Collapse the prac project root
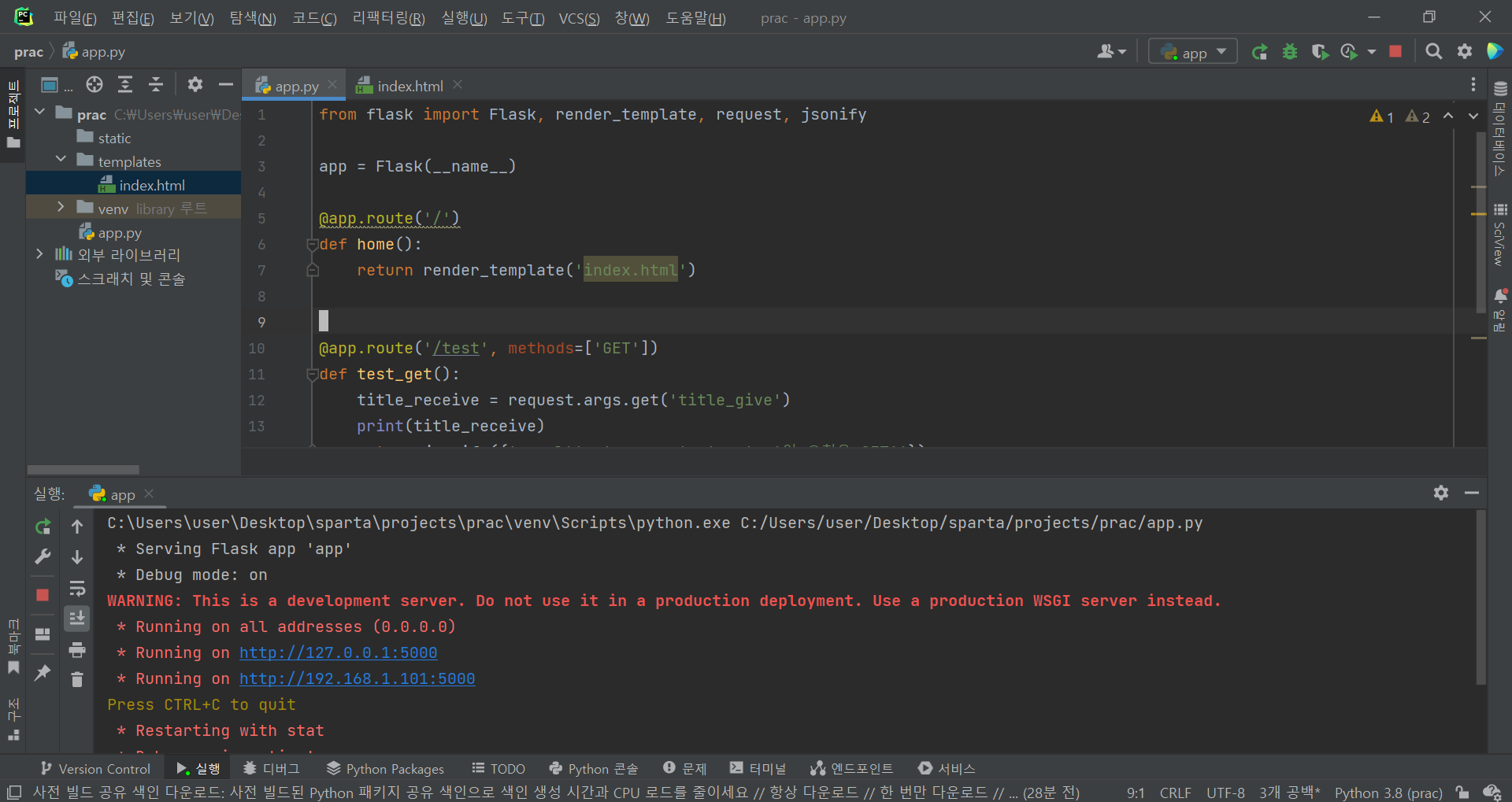The height and width of the screenshot is (802, 1512). coord(39,113)
